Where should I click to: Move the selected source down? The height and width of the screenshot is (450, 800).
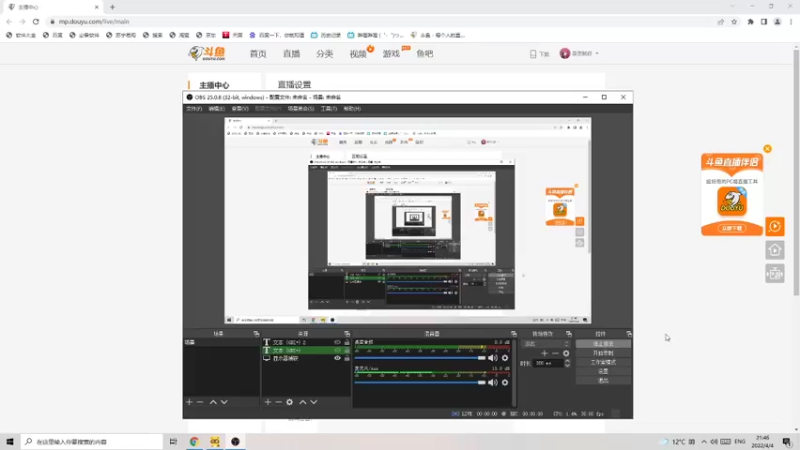click(x=314, y=402)
